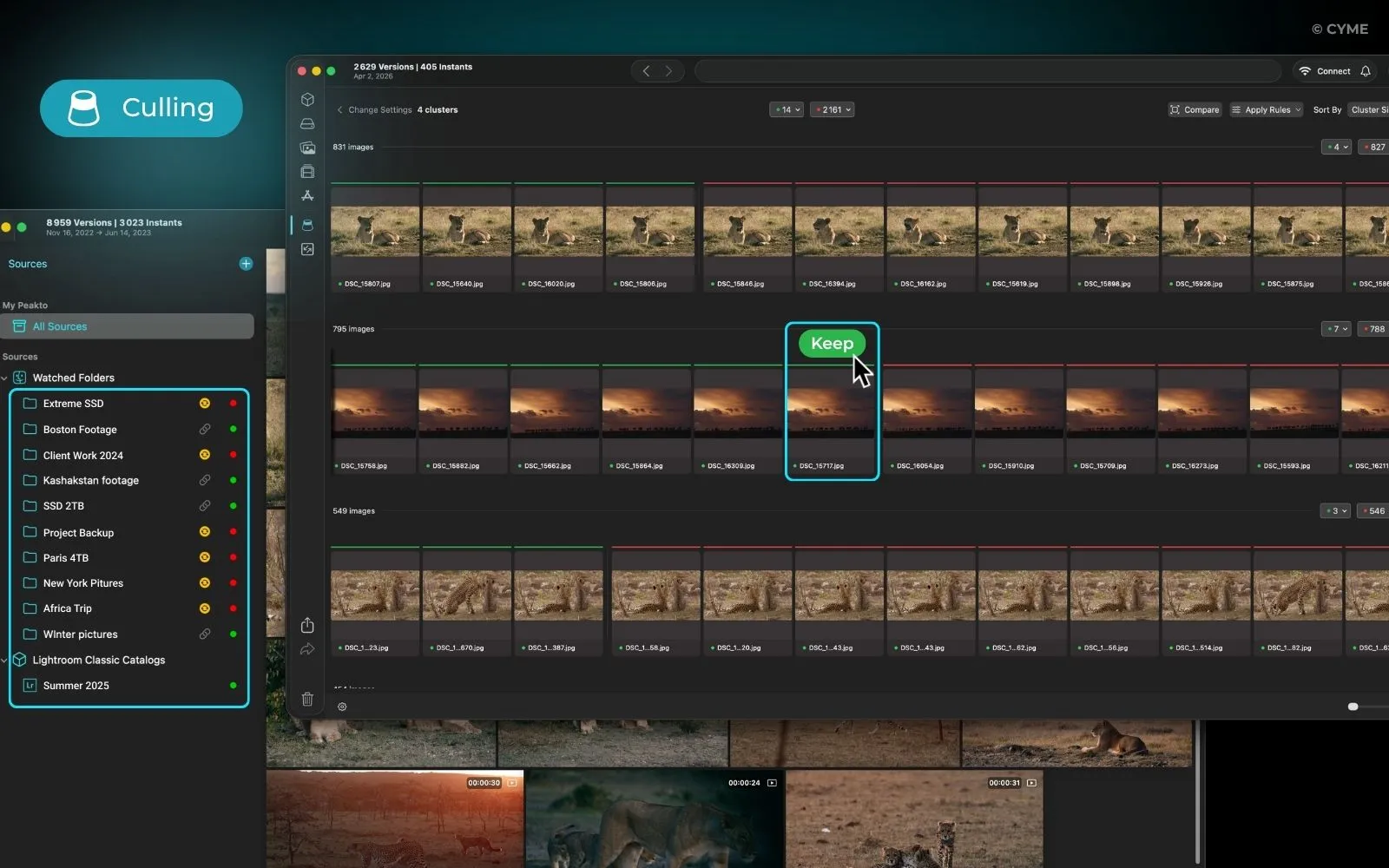1389x868 pixels.
Task: Open the hard drive sources panel icon
Action: point(307,123)
